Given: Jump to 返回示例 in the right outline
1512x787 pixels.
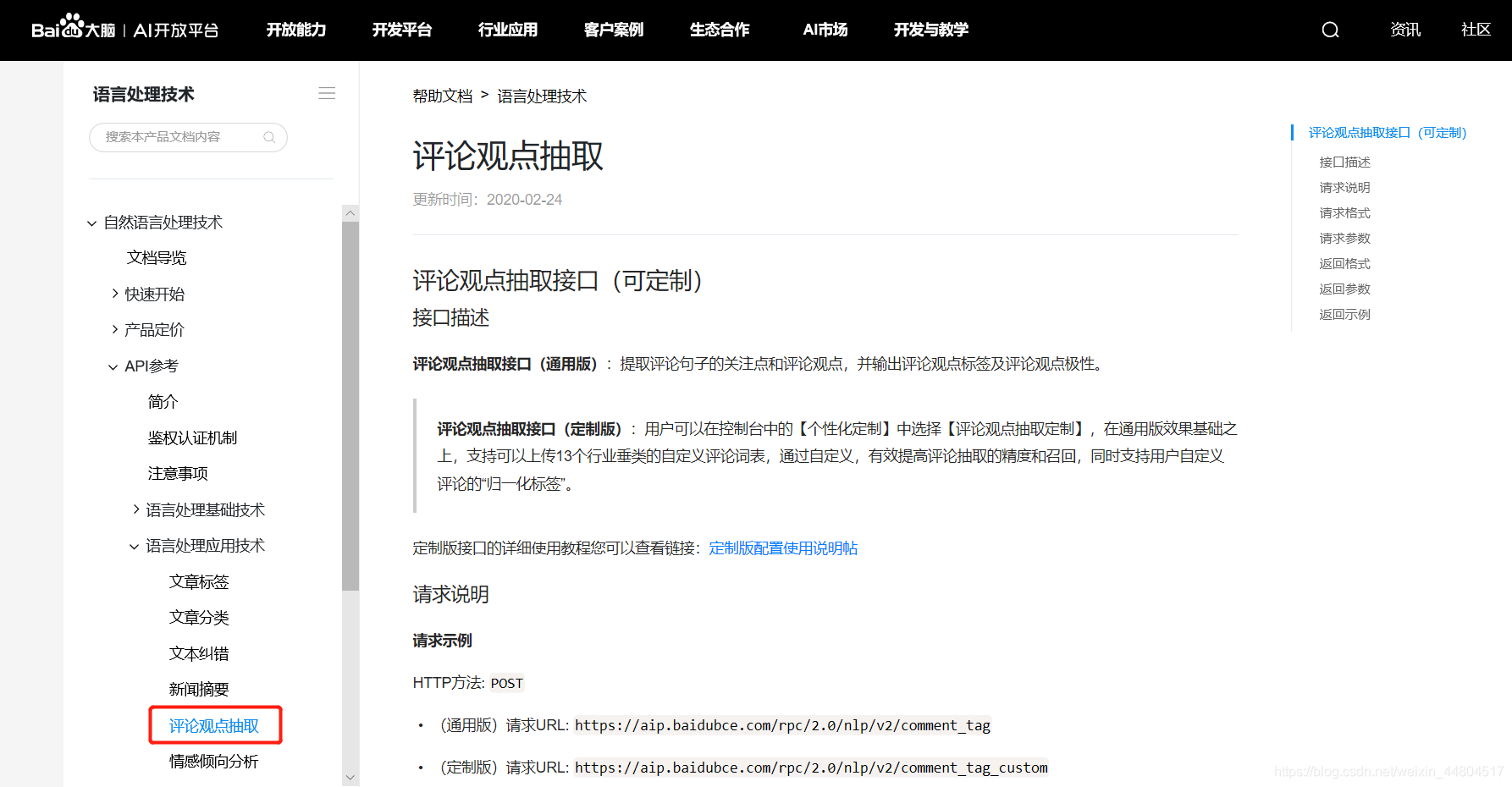Looking at the screenshot, I should pyautogui.click(x=1344, y=314).
